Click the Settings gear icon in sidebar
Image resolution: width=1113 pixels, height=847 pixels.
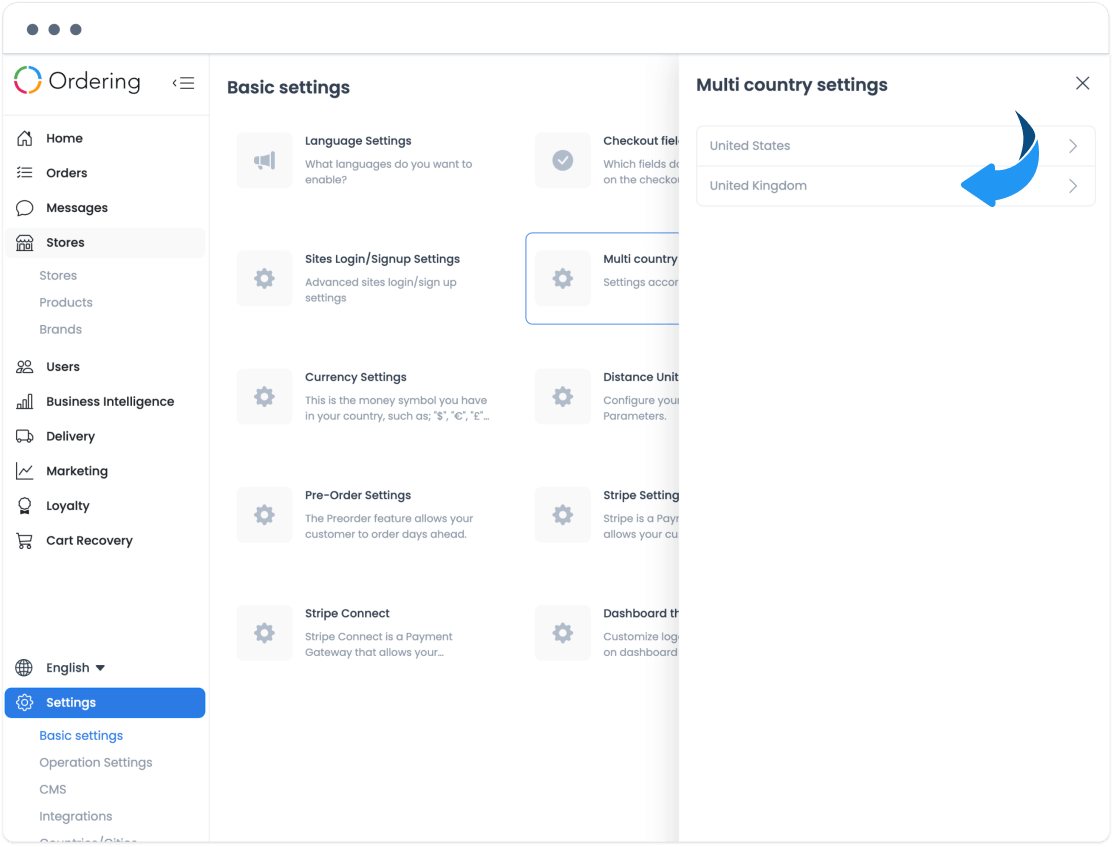coord(25,702)
